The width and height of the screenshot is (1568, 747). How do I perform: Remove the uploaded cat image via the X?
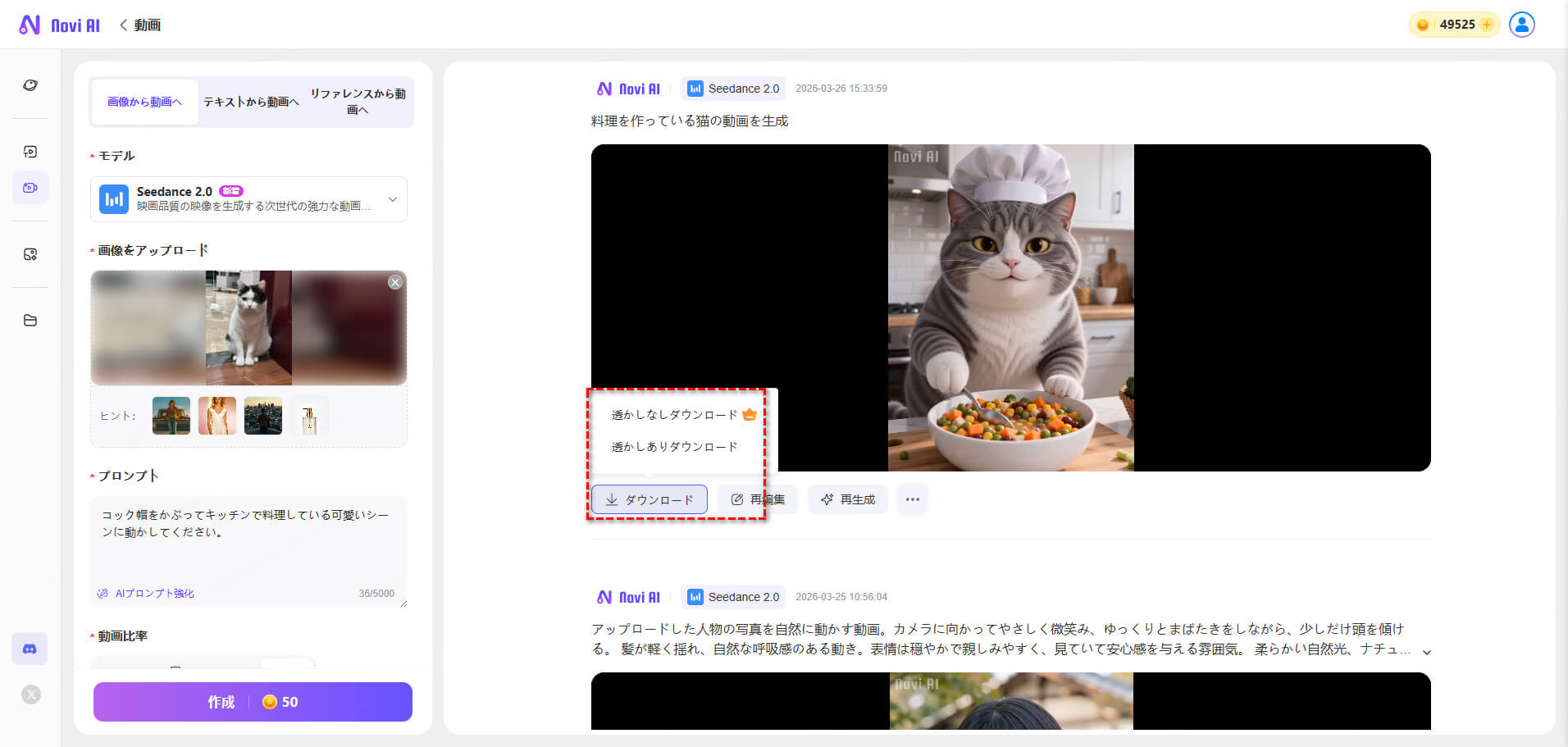[394, 282]
